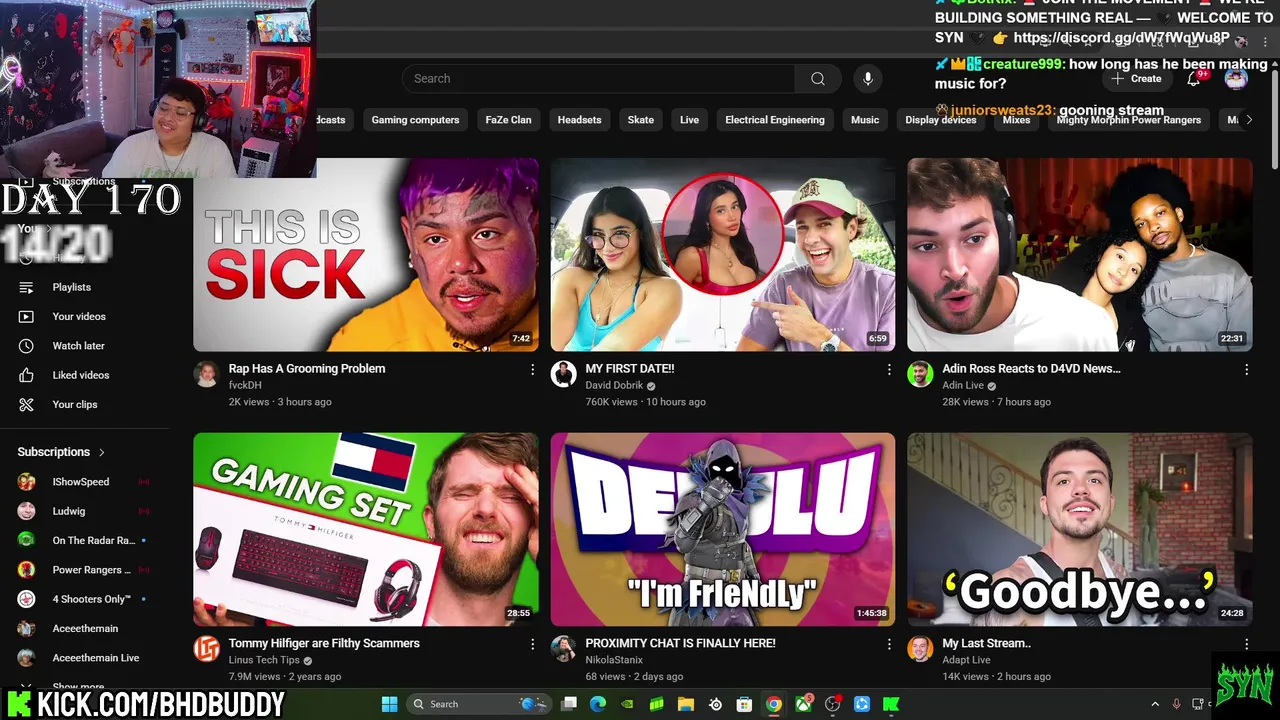Open Power Rangers subscription channel
This screenshot has width=1280, height=720.
(92, 570)
